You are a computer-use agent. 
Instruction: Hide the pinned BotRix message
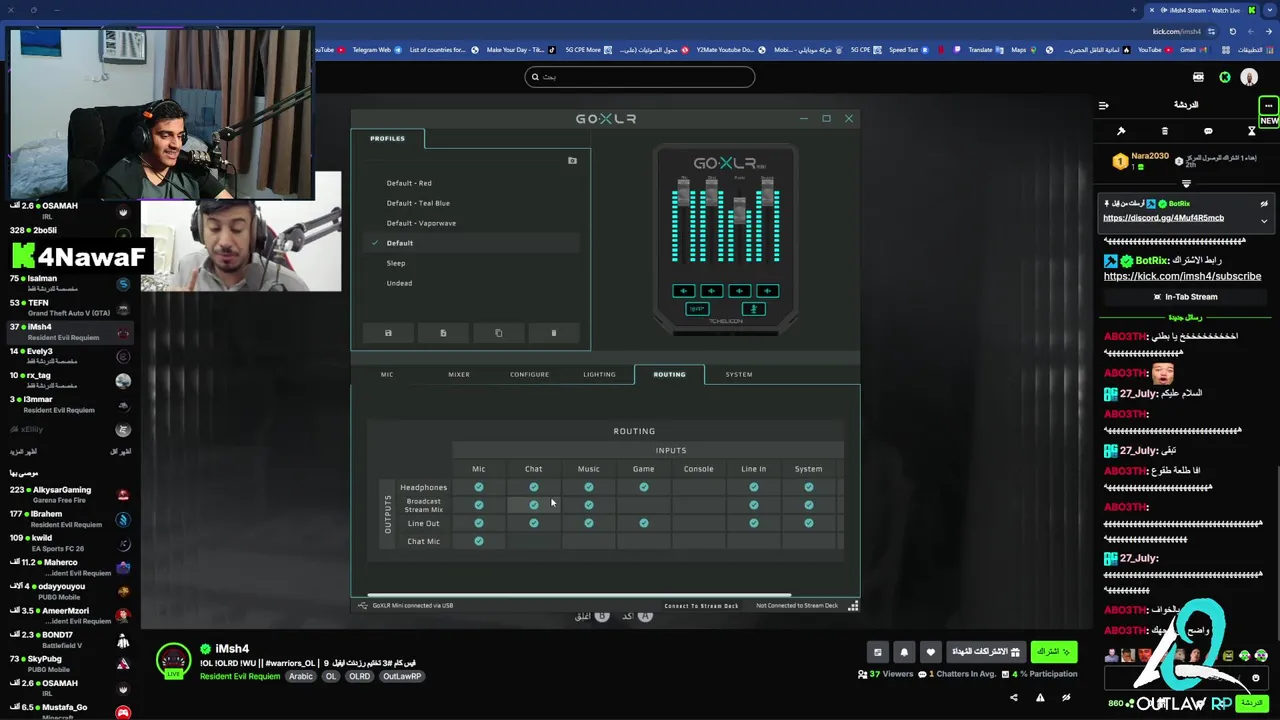(x=1264, y=204)
